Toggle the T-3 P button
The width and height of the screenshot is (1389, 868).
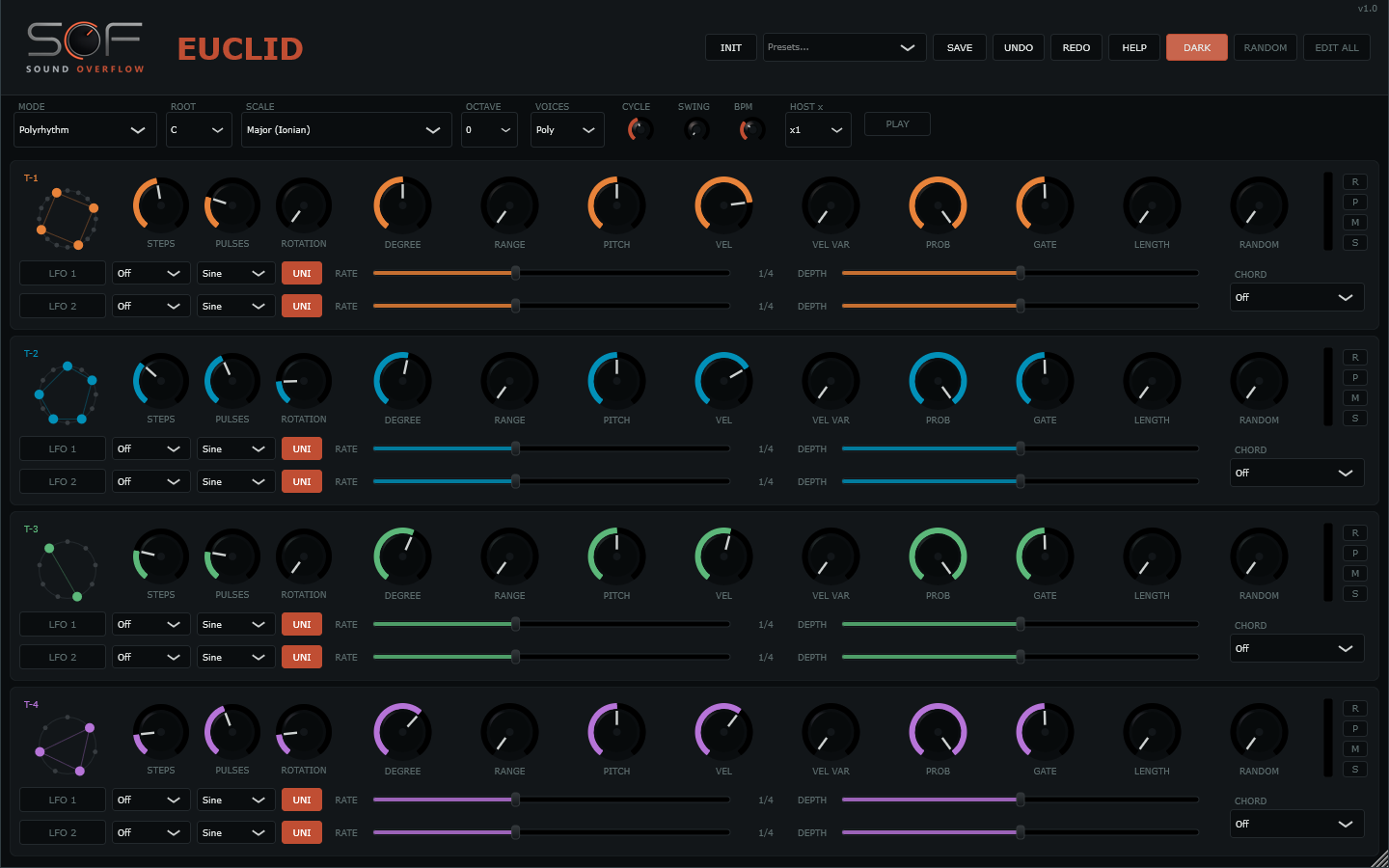click(1355, 553)
